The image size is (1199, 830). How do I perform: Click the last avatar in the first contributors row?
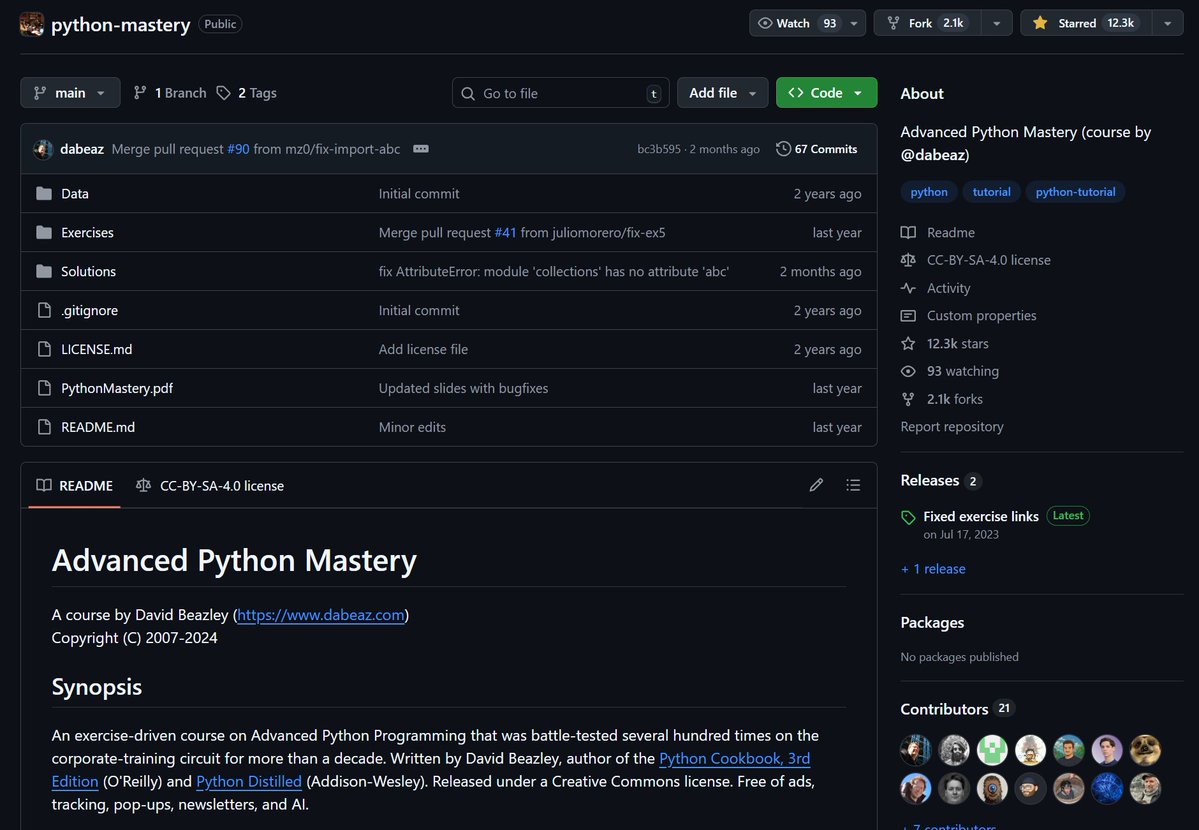[x=1145, y=750]
